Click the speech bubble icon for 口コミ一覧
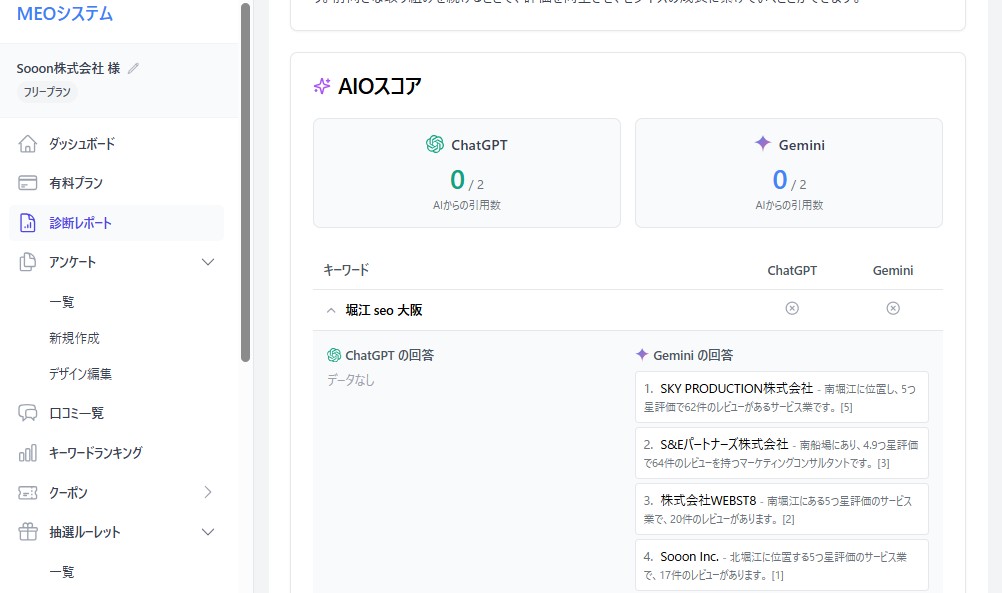Screen dimensions: 1002x593 point(27,412)
